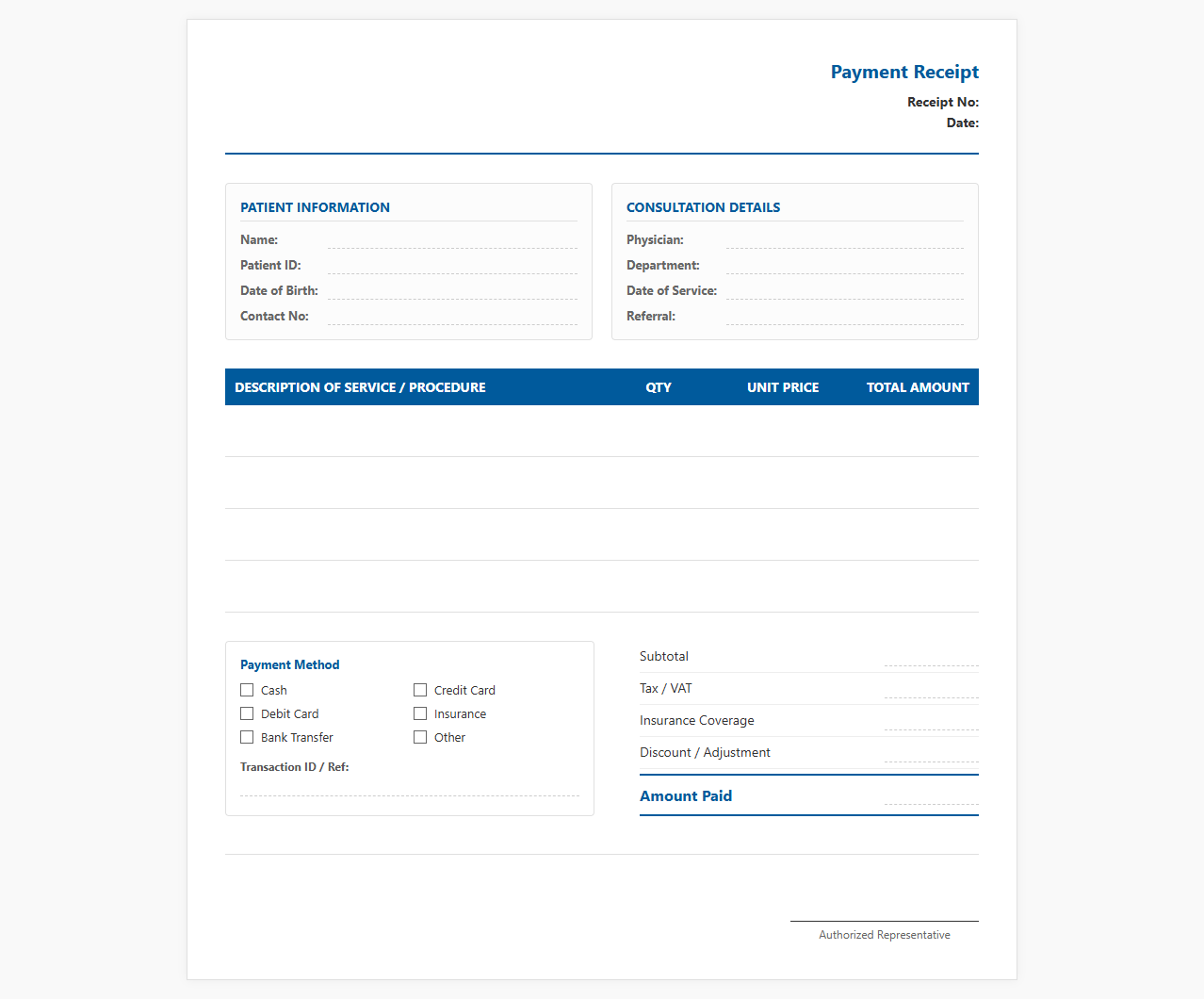The image size is (1204, 999).
Task: Click the Department field line
Action: click(x=845, y=266)
